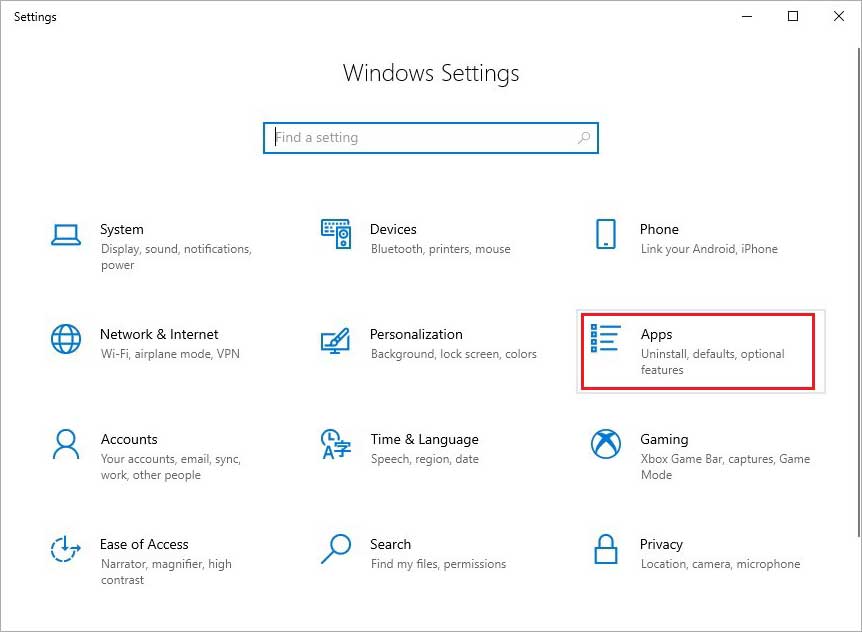
Task: Click 'Background, lock screen, colors' description
Action: [454, 354]
